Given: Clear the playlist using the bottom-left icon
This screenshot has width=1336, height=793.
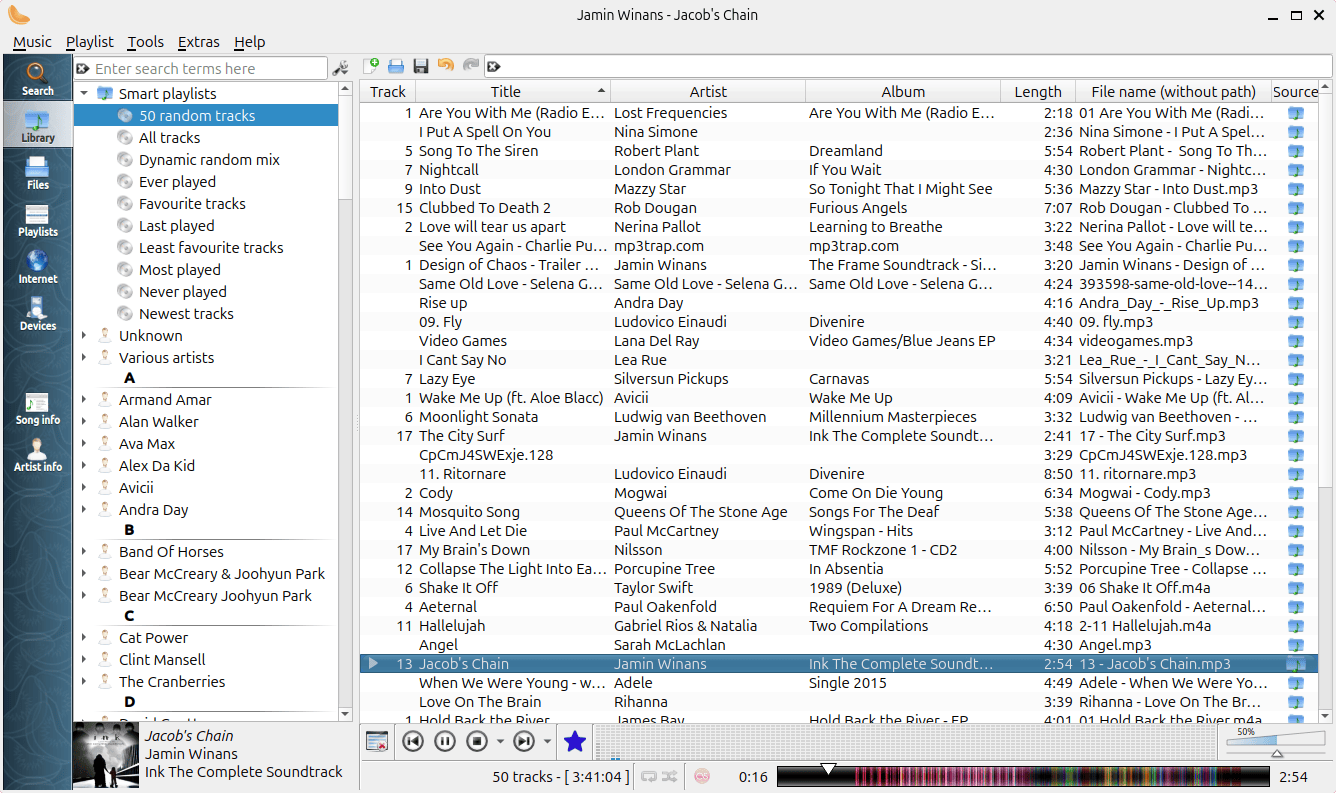Looking at the screenshot, I should point(377,741).
